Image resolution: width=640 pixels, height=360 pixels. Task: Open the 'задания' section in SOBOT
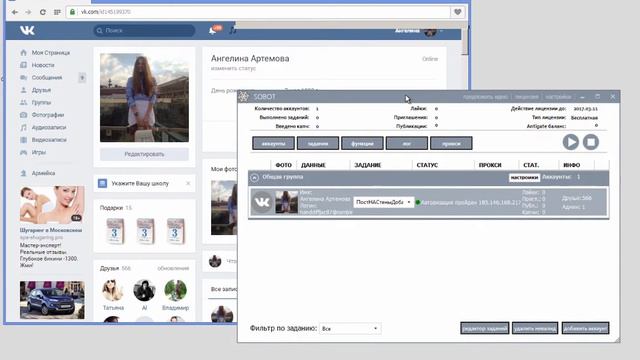pos(318,144)
